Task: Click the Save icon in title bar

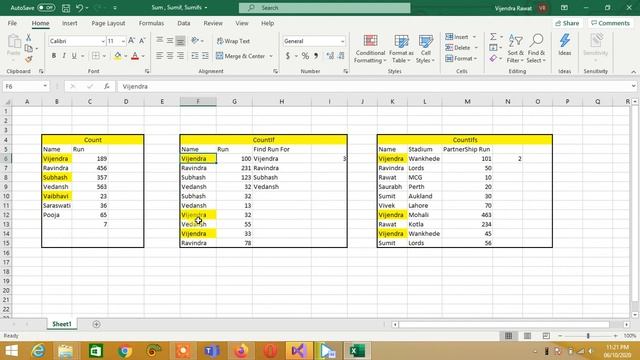Action: point(66,8)
